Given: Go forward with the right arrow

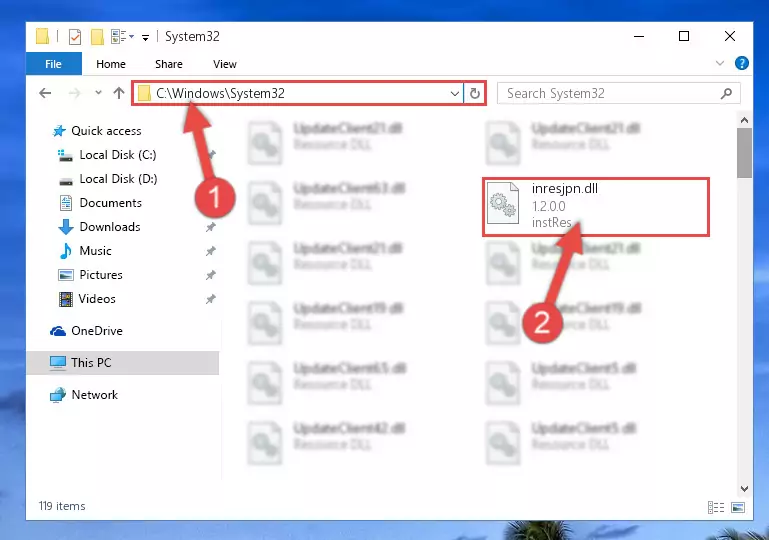Looking at the screenshot, I should [74, 93].
